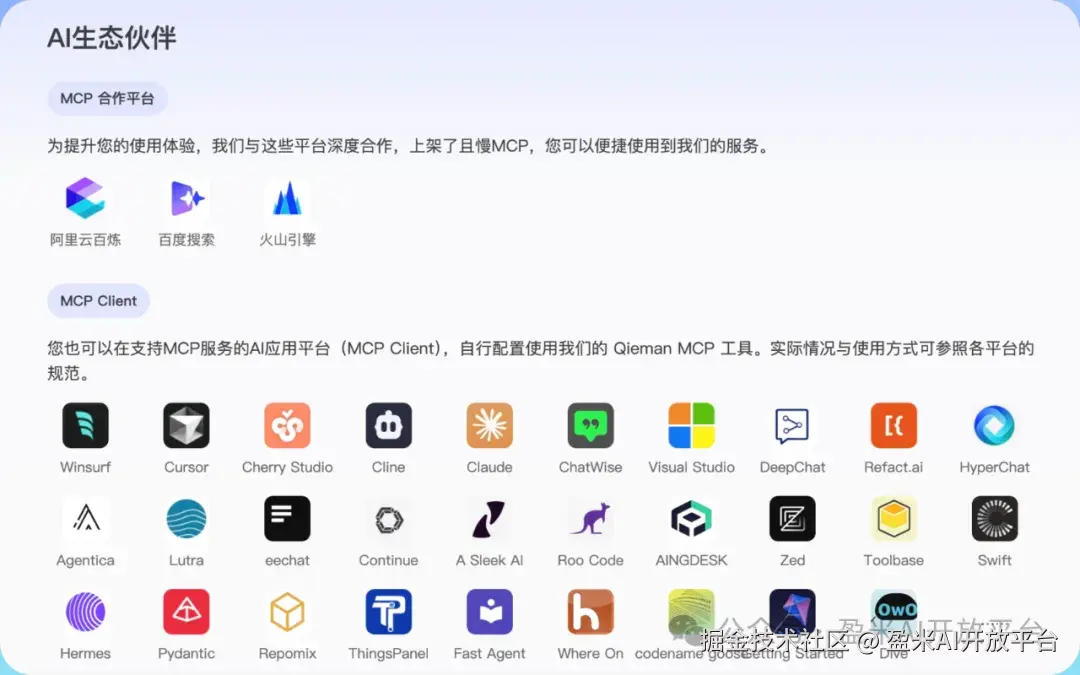Select the HyperChat icon
The width and height of the screenshot is (1080, 675).
click(994, 425)
